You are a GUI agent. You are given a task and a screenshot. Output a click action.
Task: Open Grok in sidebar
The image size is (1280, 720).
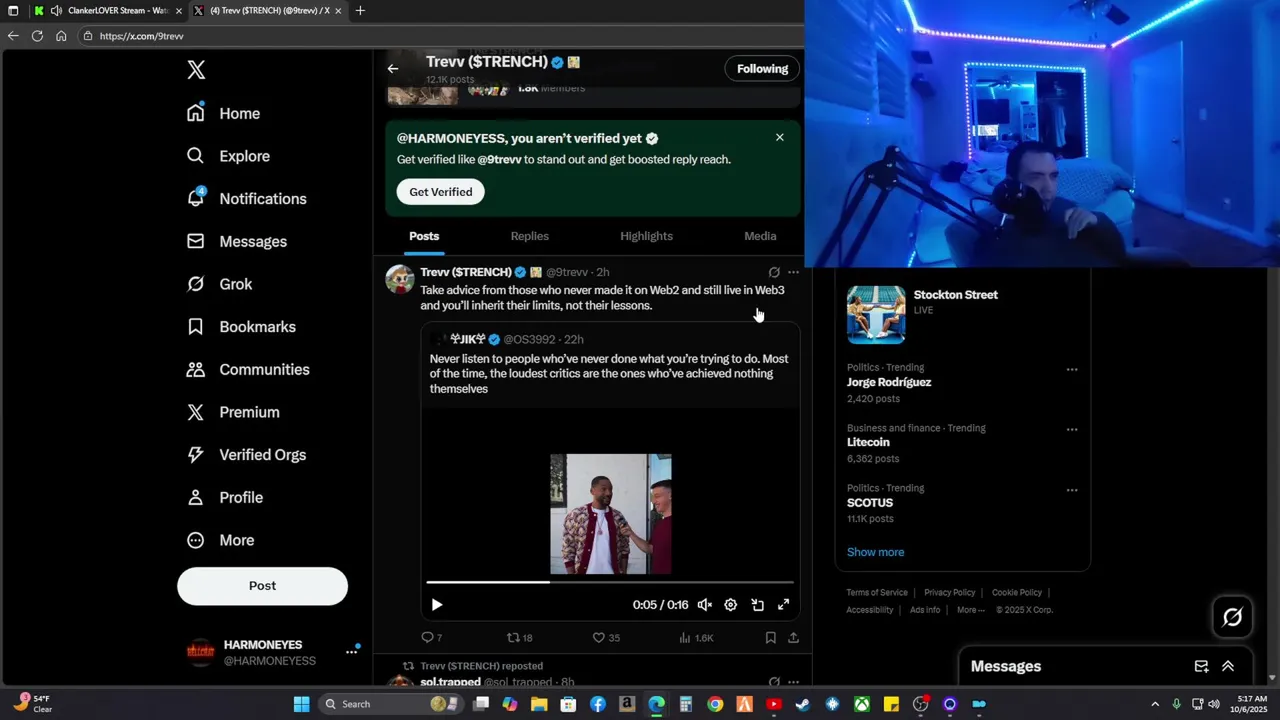click(219, 284)
